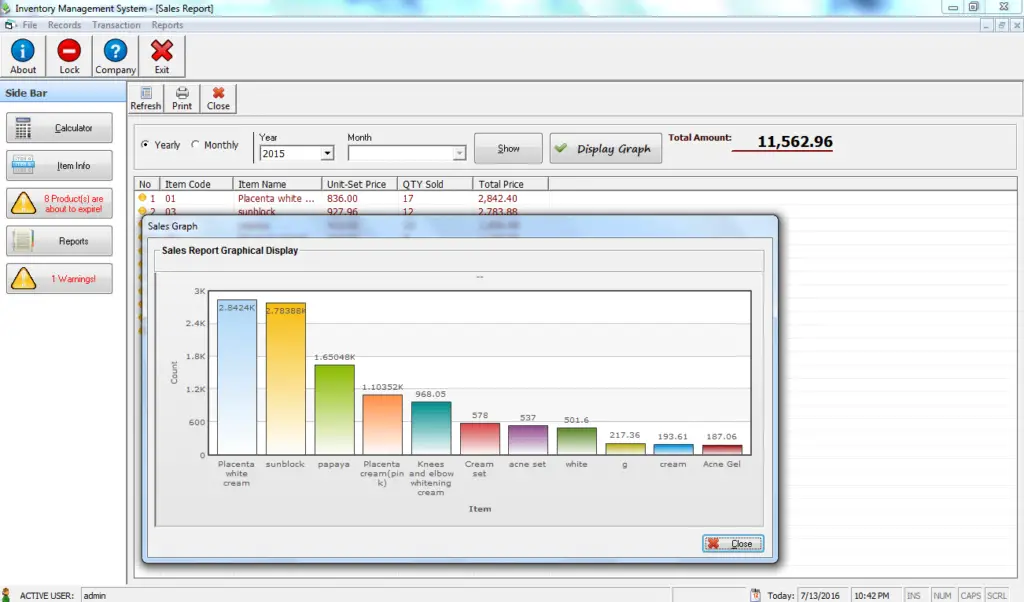Refresh the sales report data
Viewport: 1024px width, 602px height.
click(145, 97)
